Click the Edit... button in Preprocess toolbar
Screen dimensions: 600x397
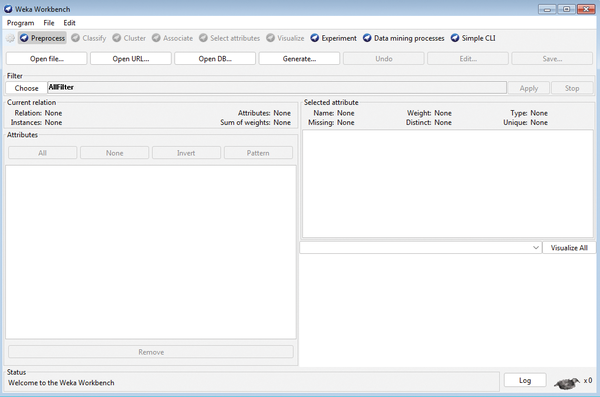[468, 59]
